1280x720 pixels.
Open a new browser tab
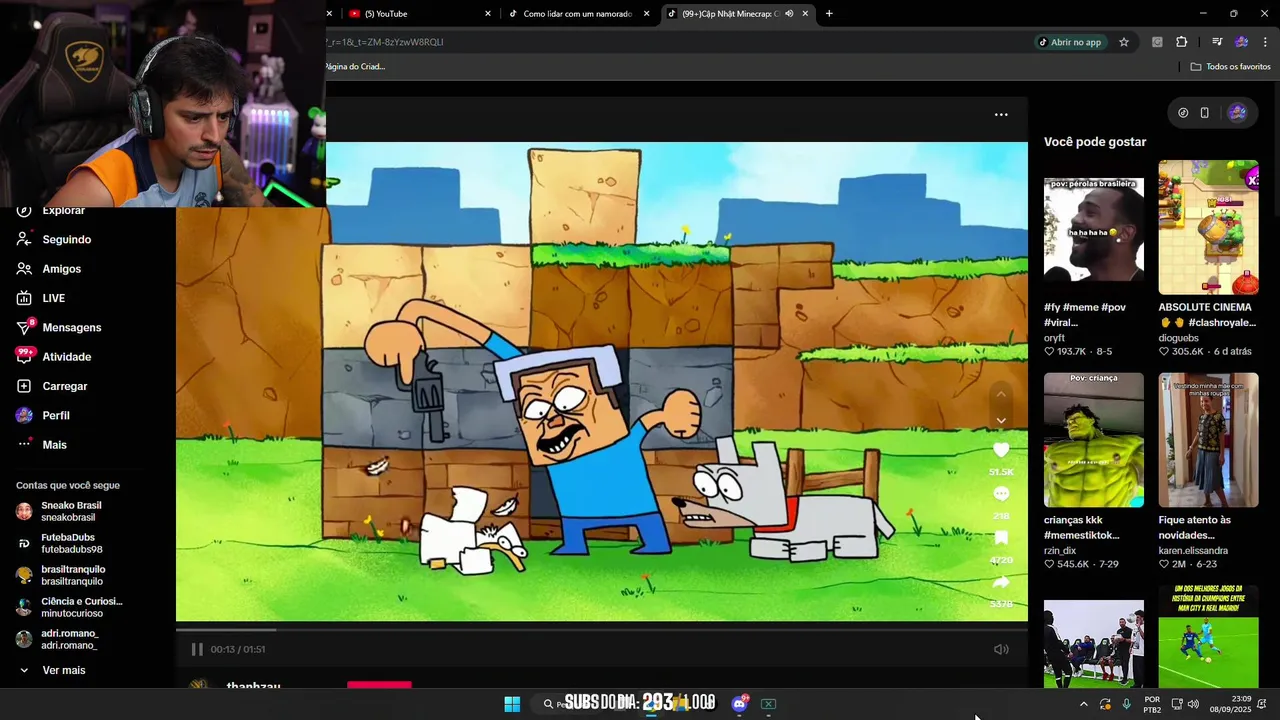(x=829, y=14)
